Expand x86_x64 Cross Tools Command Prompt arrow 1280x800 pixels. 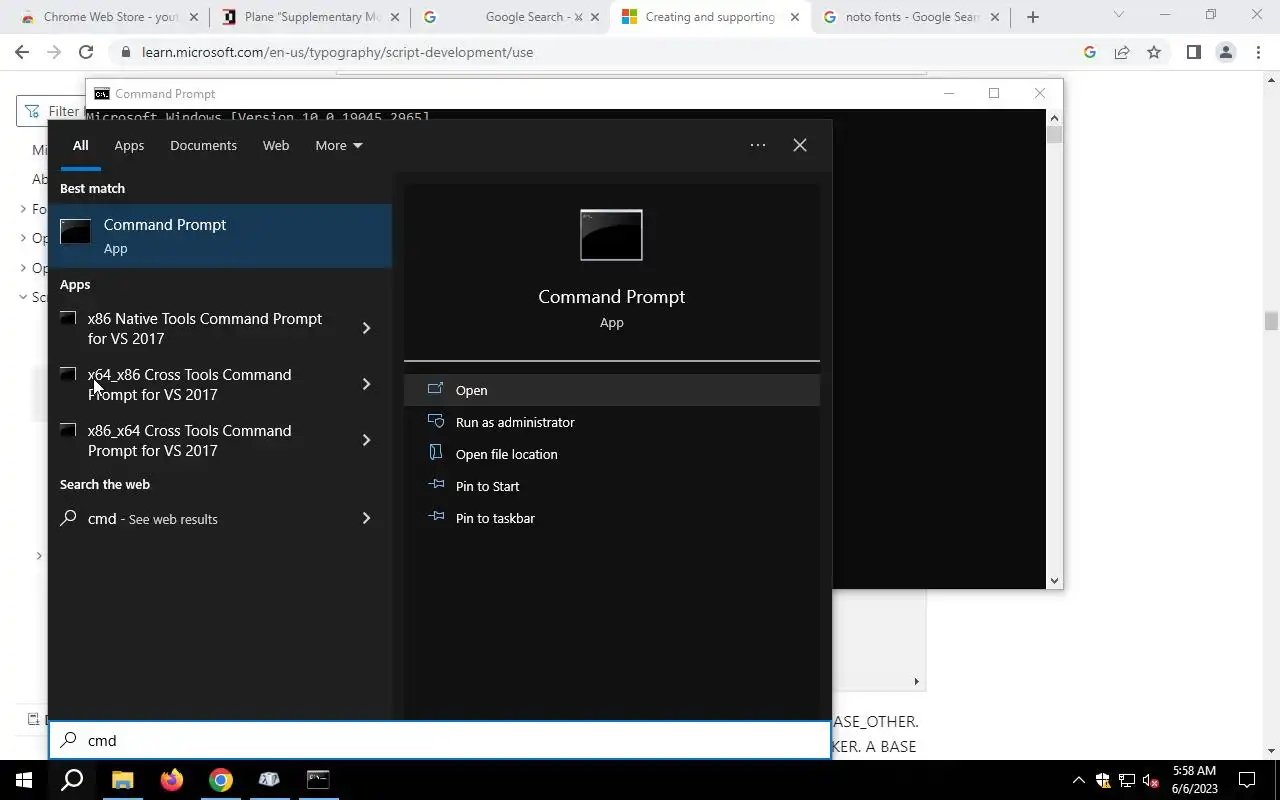point(366,440)
